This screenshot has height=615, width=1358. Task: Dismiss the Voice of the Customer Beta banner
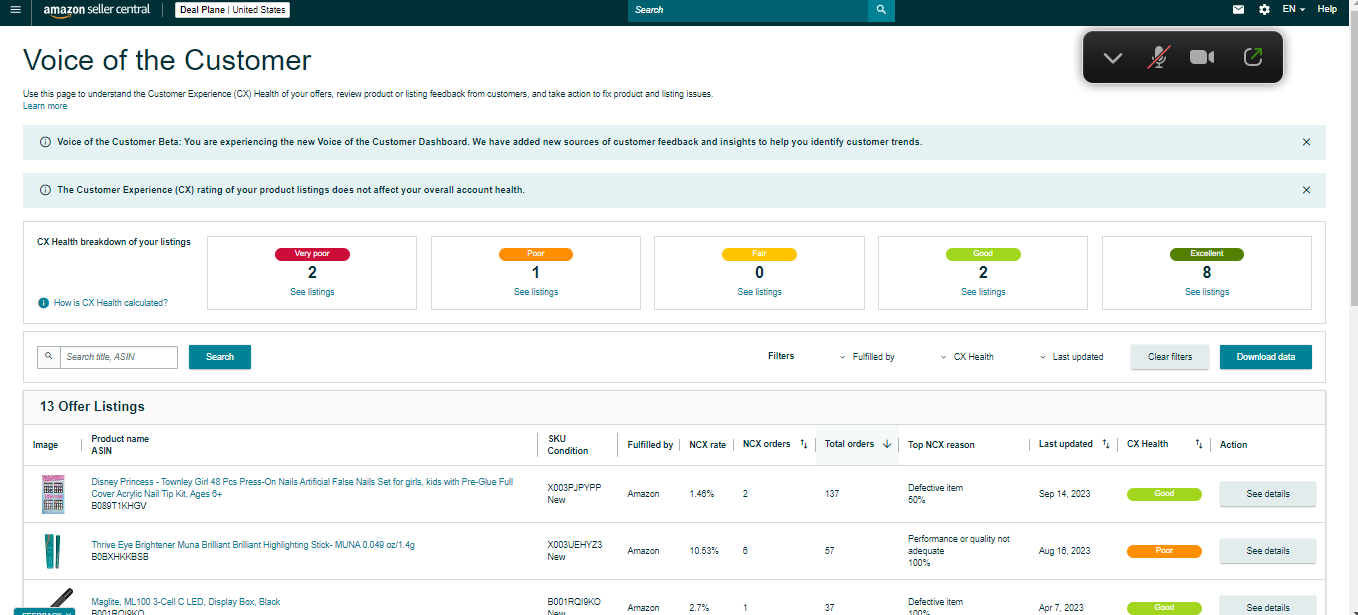point(1306,142)
